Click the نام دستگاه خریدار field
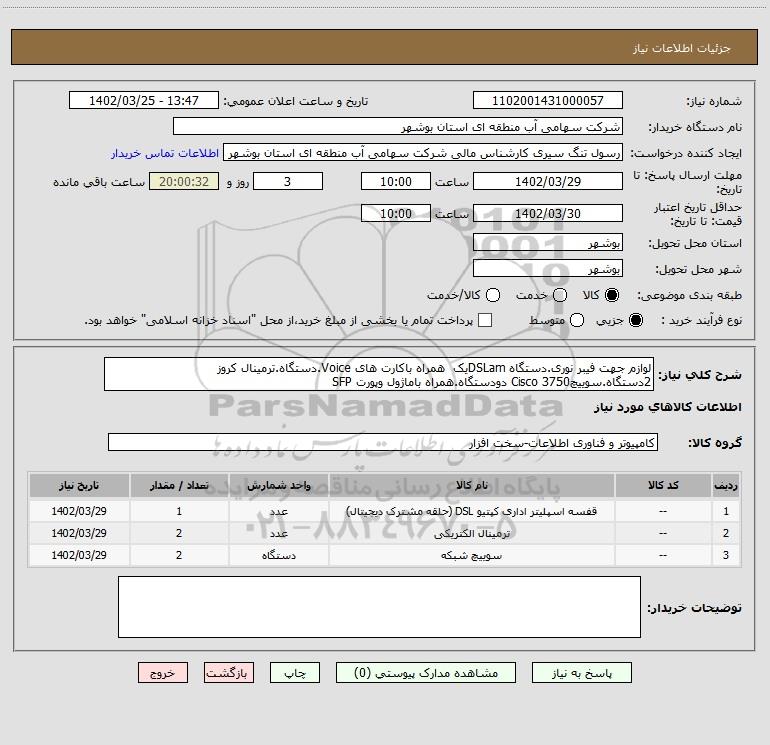This screenshot has width=770, height=745. coord(398,127)
